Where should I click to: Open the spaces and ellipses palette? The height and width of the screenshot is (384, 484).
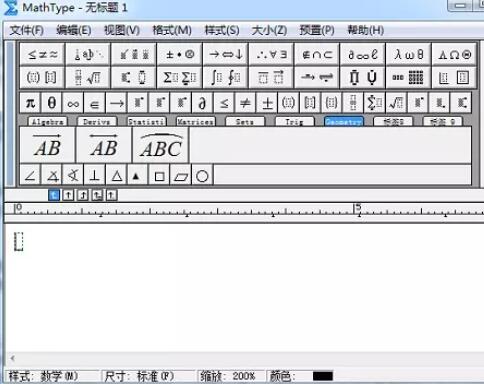point(88,54)
